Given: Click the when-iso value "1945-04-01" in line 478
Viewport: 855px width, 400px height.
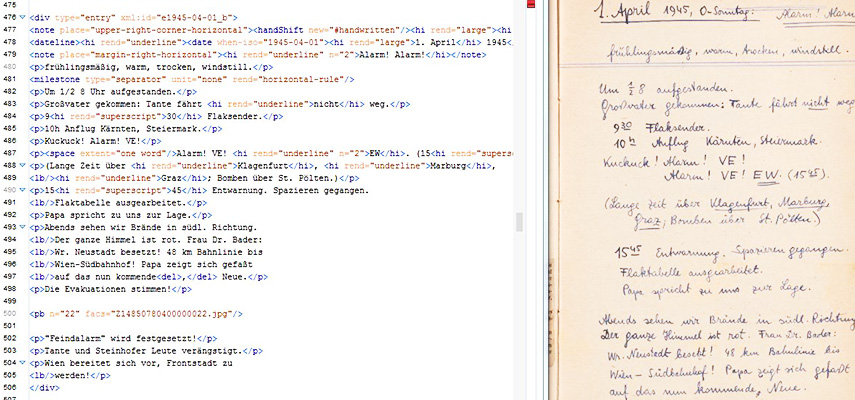Looking at the screenshot, I should click(x=295, y=43).
